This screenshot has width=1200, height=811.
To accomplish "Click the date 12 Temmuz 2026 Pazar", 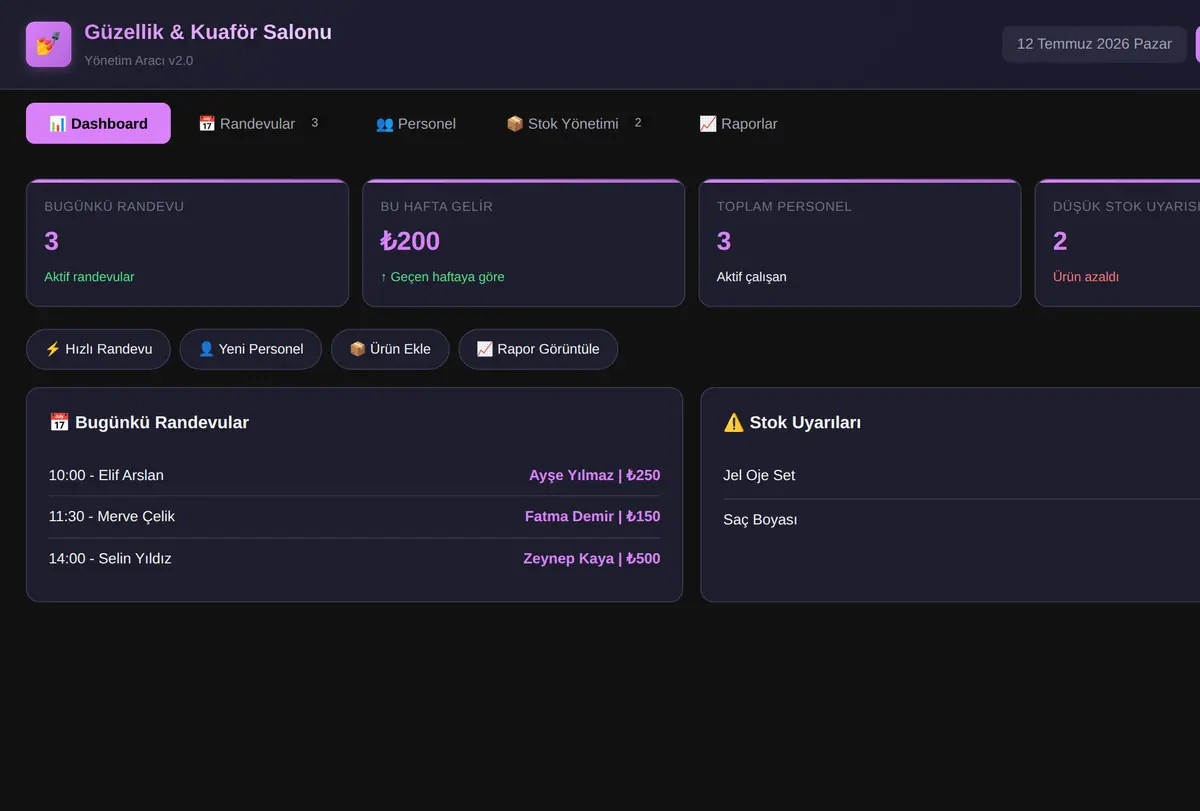I will [x=1094, y=44].
